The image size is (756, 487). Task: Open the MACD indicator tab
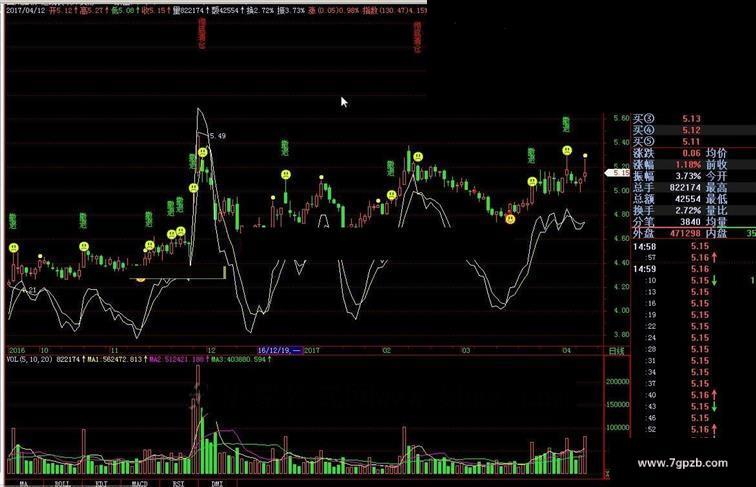(140, 483)
